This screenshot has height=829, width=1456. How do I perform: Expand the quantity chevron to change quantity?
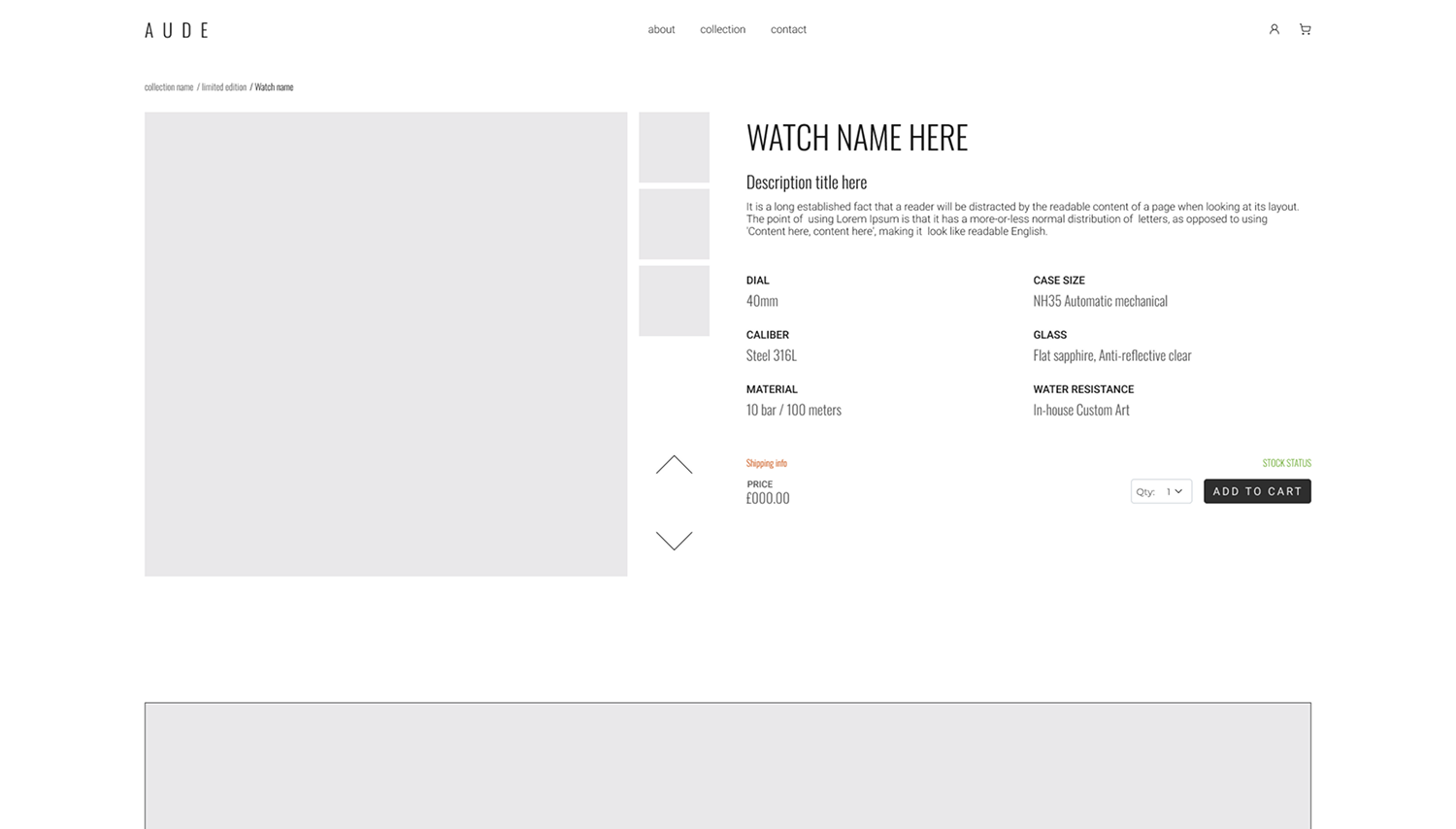click(1180, 491)
